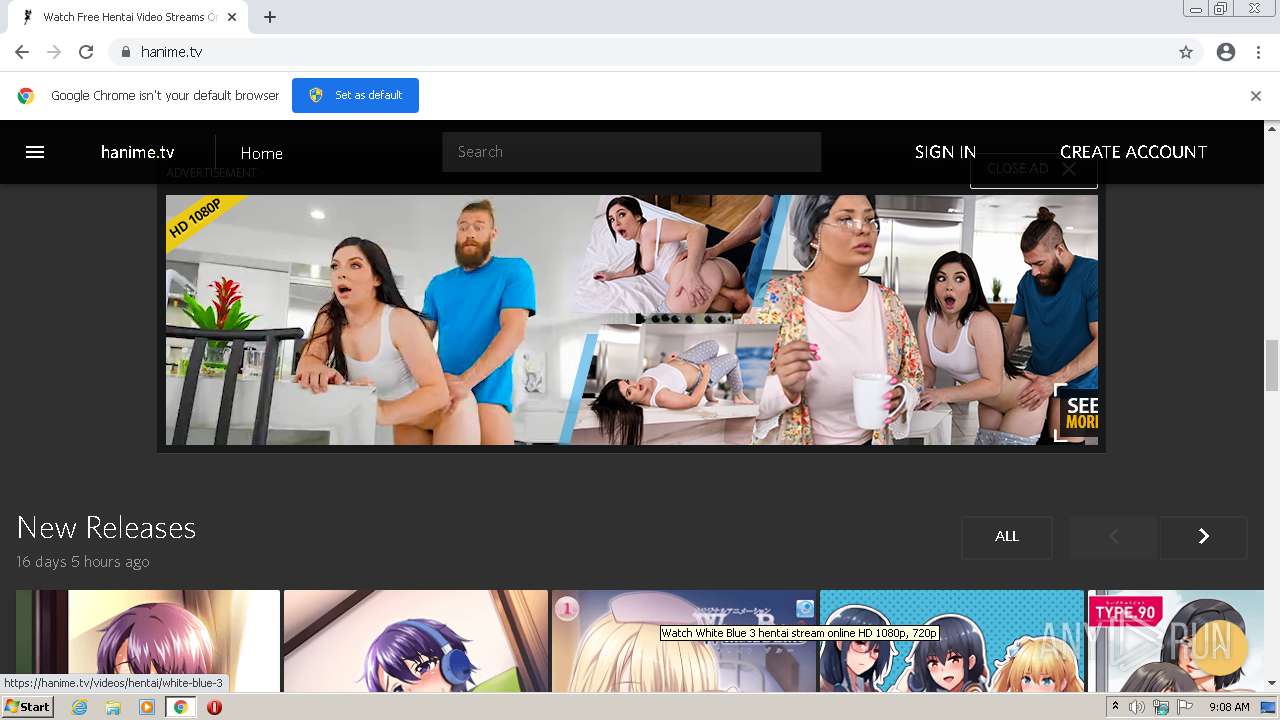Open Windows Media Player from taskbar
Image resolution: width=1280 pixels, height=720 pixels.
[147, 707]
